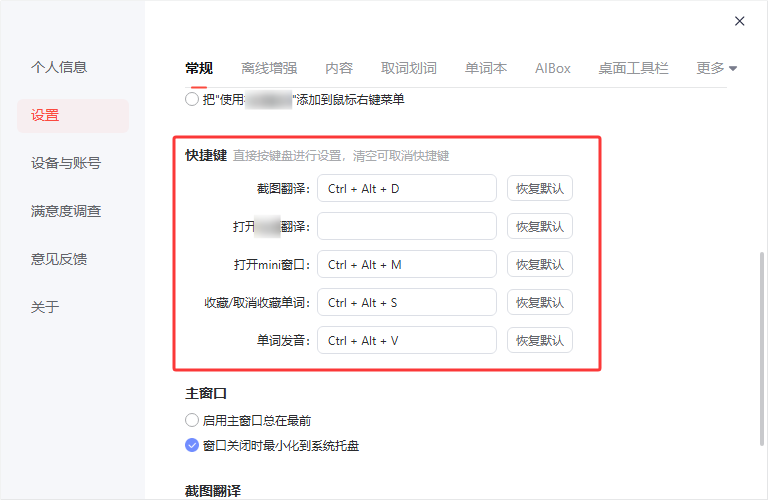Image resolution: width=768 pixels, height=500 pixels.
Task: Open the 内容 tab
Action: point(339,68)
